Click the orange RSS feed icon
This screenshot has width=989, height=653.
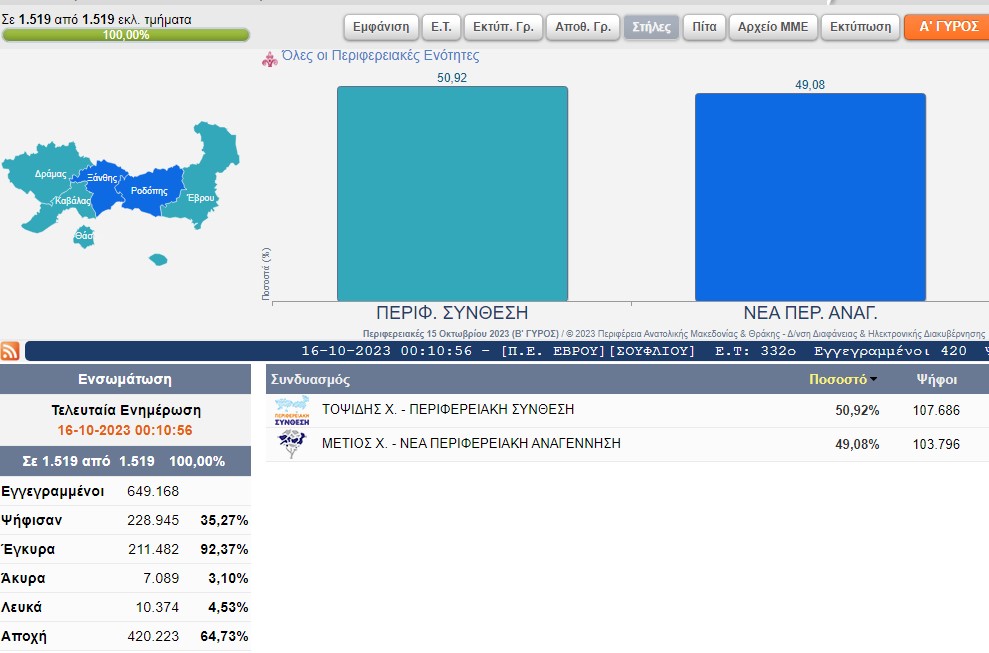(10, 350)
